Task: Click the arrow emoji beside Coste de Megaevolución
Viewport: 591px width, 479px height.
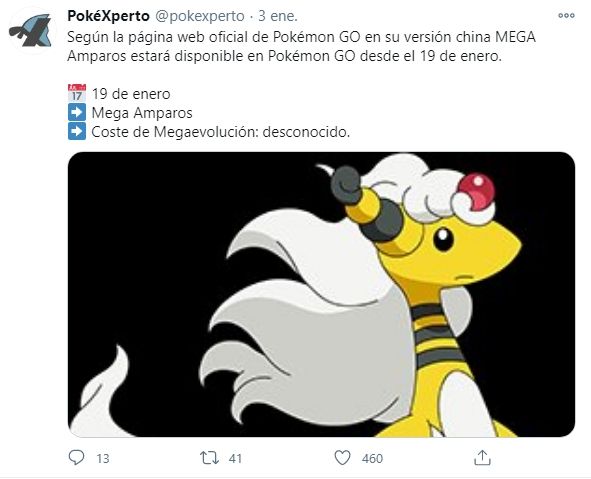Action: 77,131
